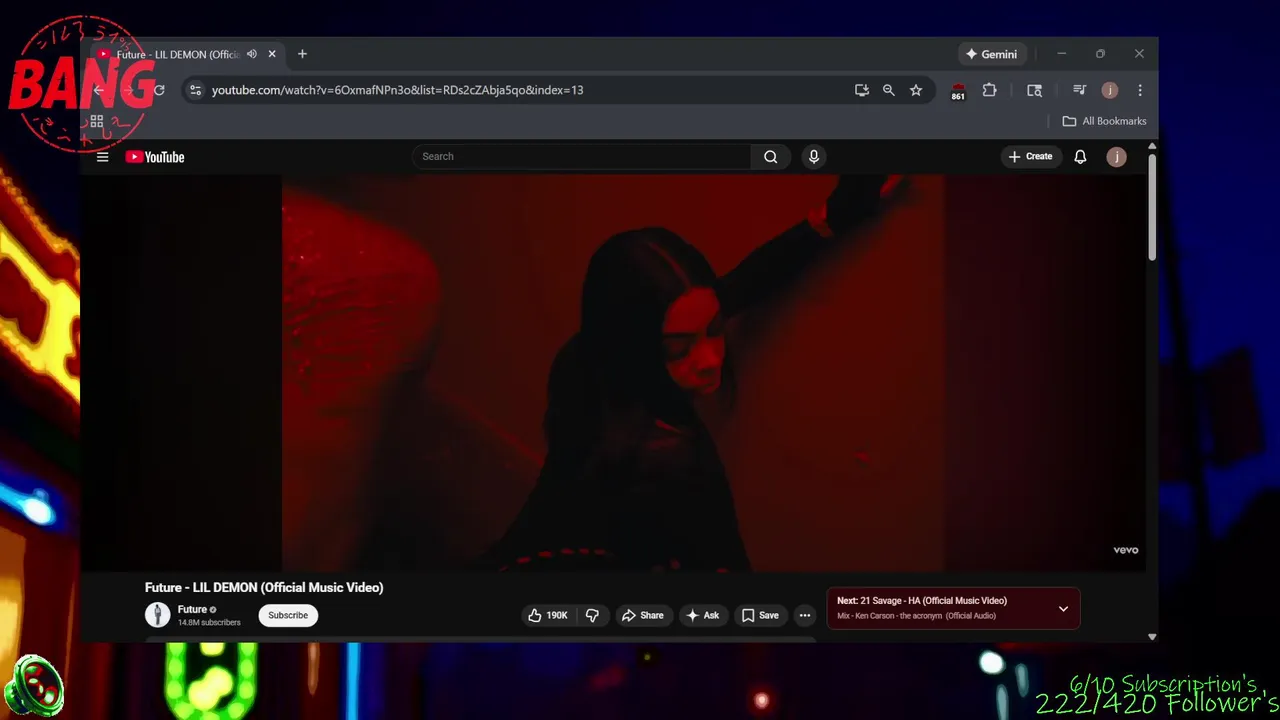
Task: Open the Ask AI button
Action: pos(702,616)
